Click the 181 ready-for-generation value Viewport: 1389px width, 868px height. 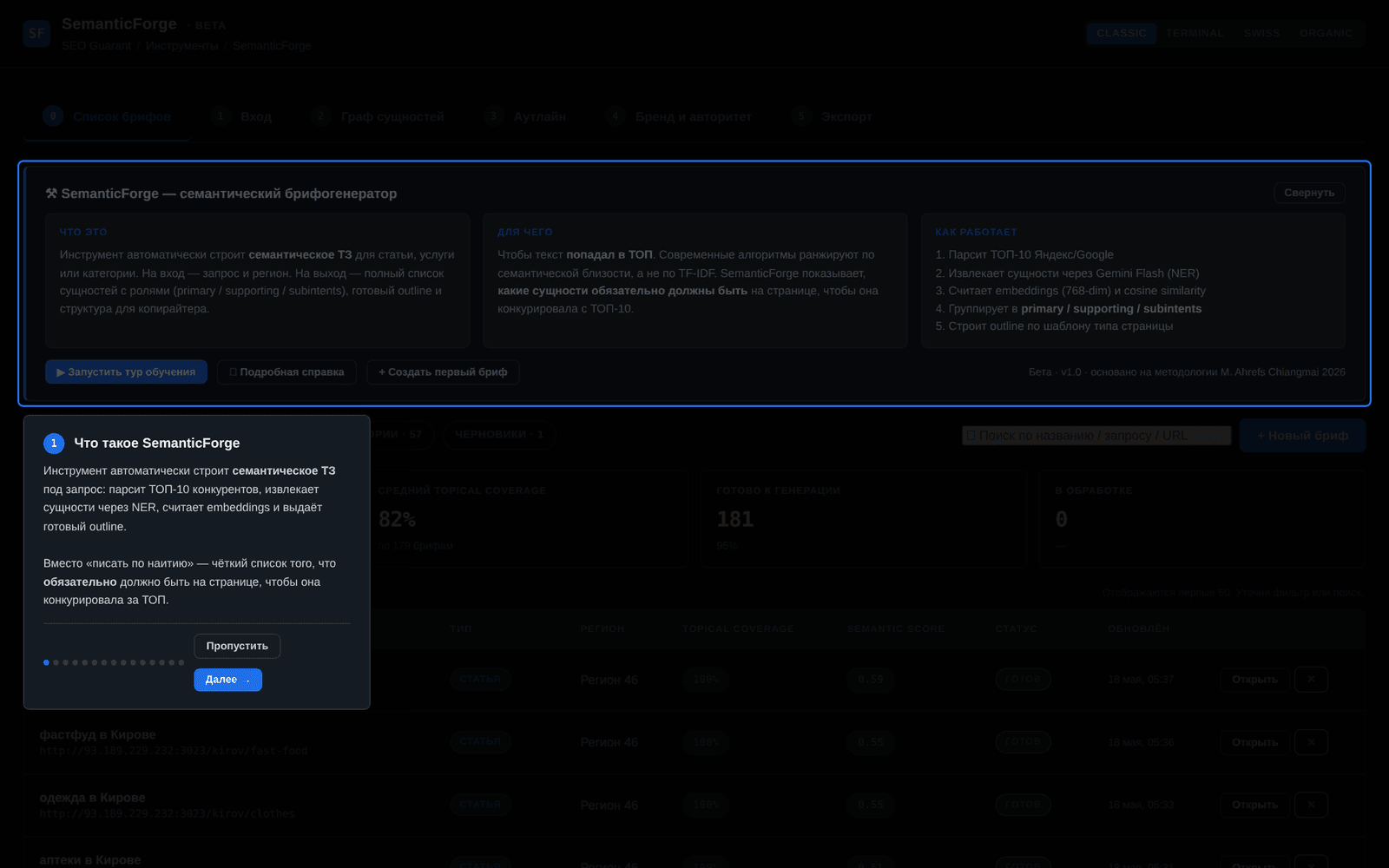(734, 519)
